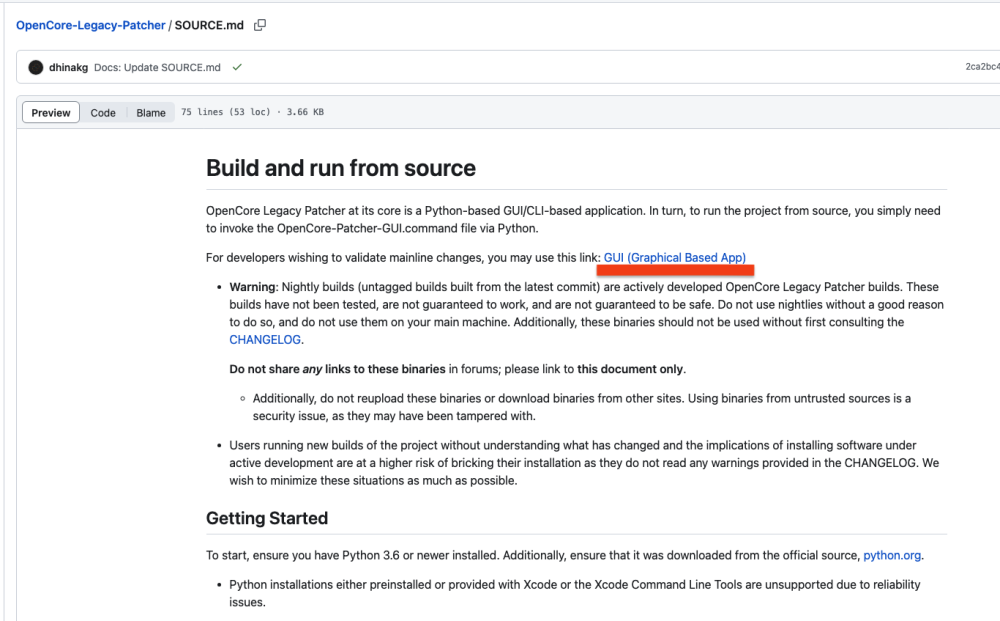View the commit's green checkmark status
The height and width of the screenshot is (621, 1000).
tap(237, 67)
